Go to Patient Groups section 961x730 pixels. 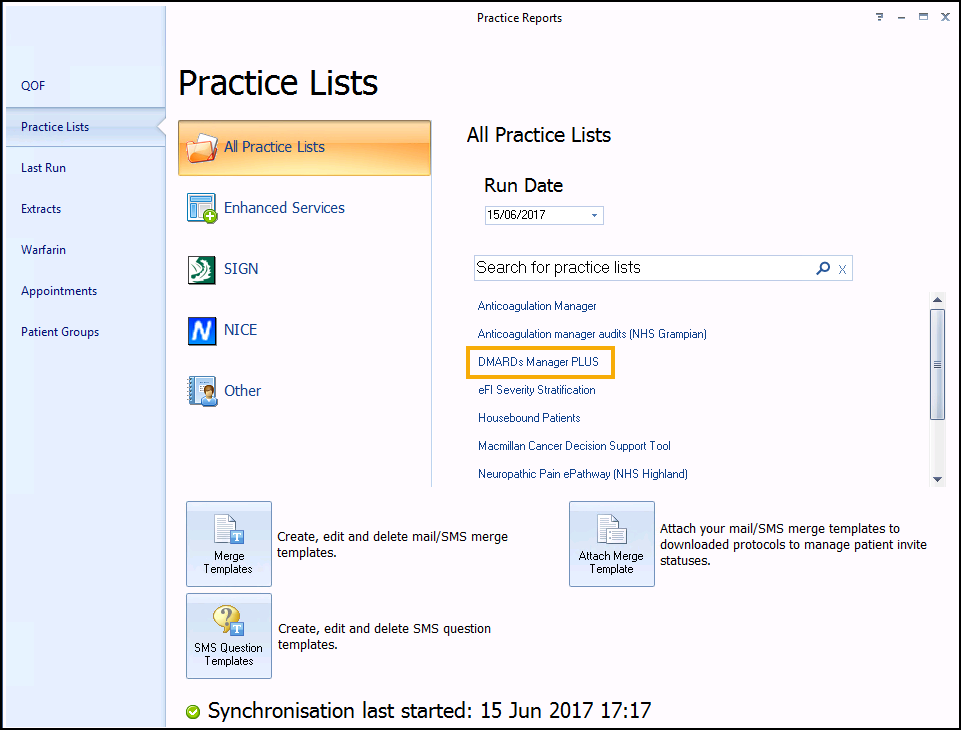60,332
